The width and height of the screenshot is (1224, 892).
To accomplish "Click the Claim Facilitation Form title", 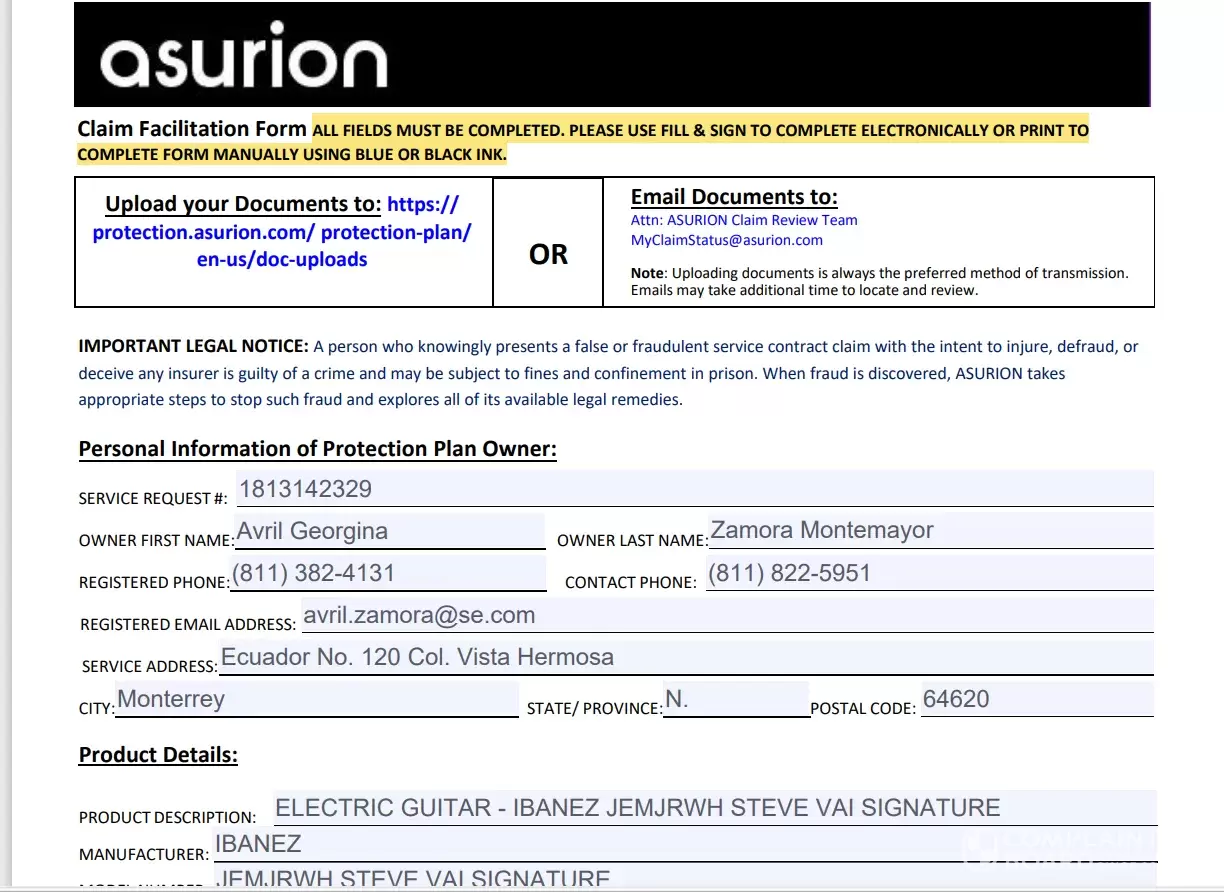I will pyautogui.click(x=192, y=129).
